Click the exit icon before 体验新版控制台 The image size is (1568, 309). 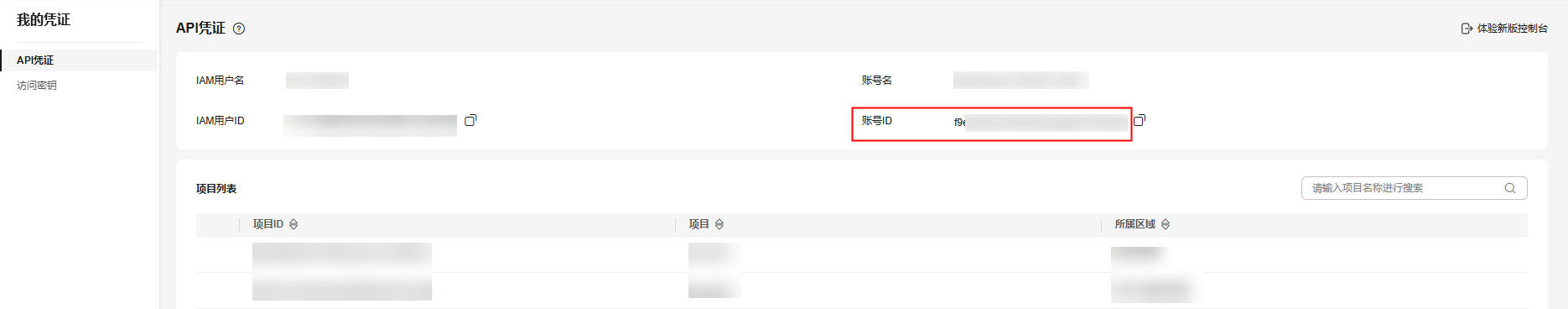coord(1467,29)
